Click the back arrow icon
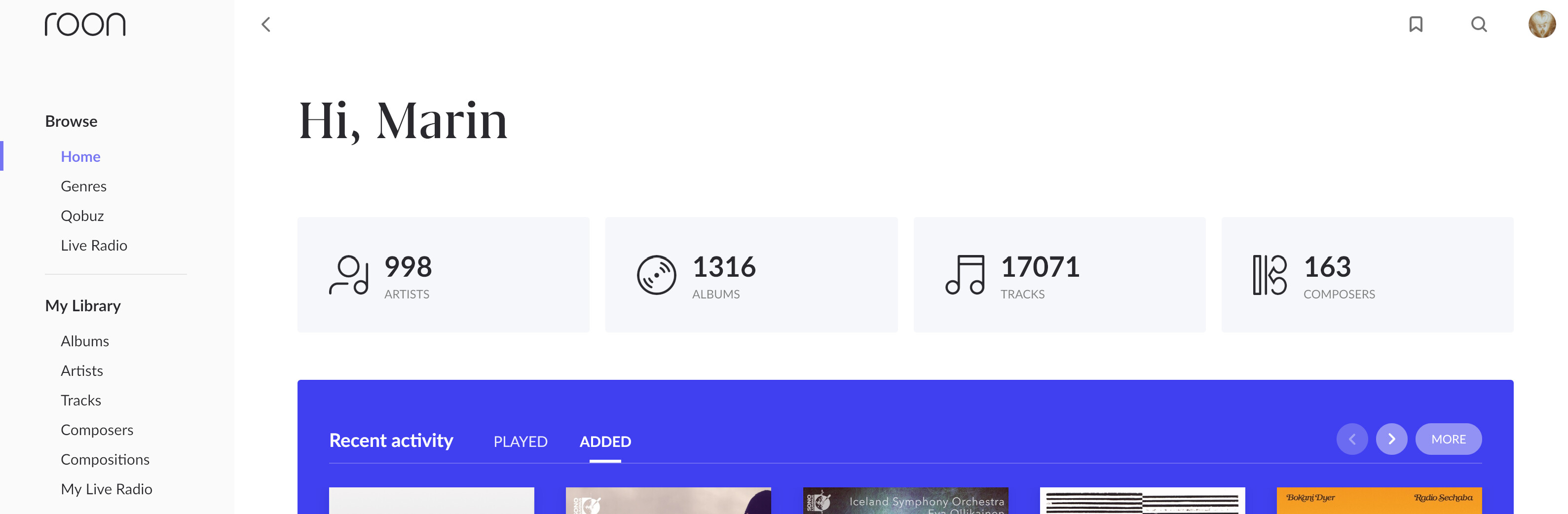The height and width of the screenshot is (514, 1568). point(266,24)
